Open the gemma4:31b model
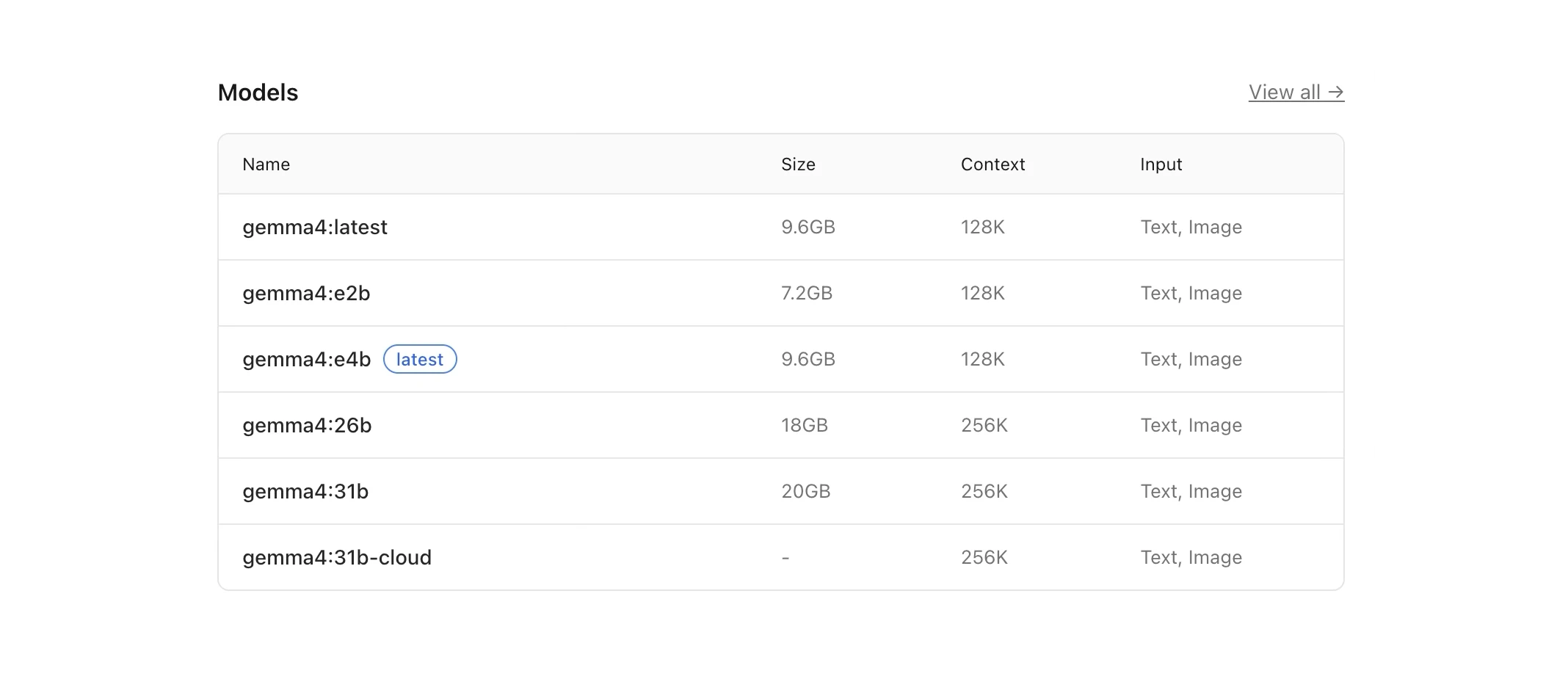This screenshot has width=1568, height=693. [x=305, y=492]
